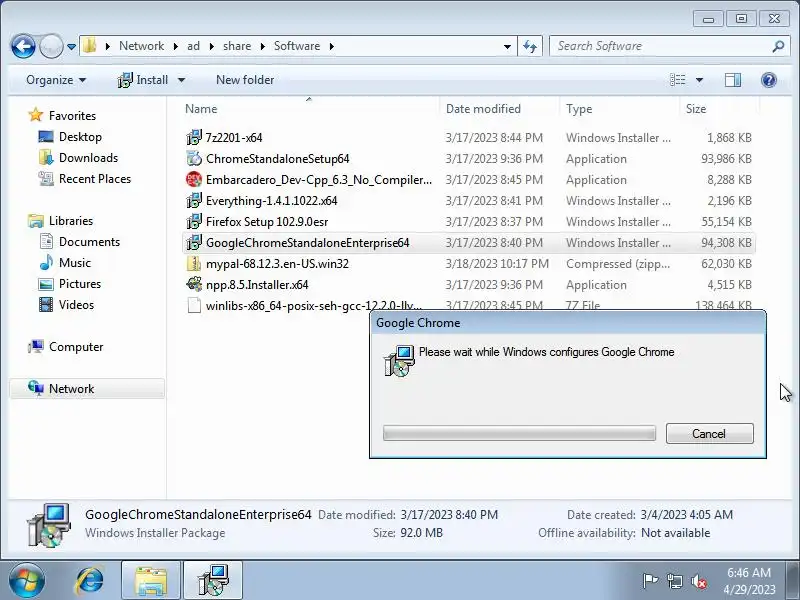Select Network in navigation pane
This screenshot has height=600, width=800.
pyautogui.click(x=71, y=389)
